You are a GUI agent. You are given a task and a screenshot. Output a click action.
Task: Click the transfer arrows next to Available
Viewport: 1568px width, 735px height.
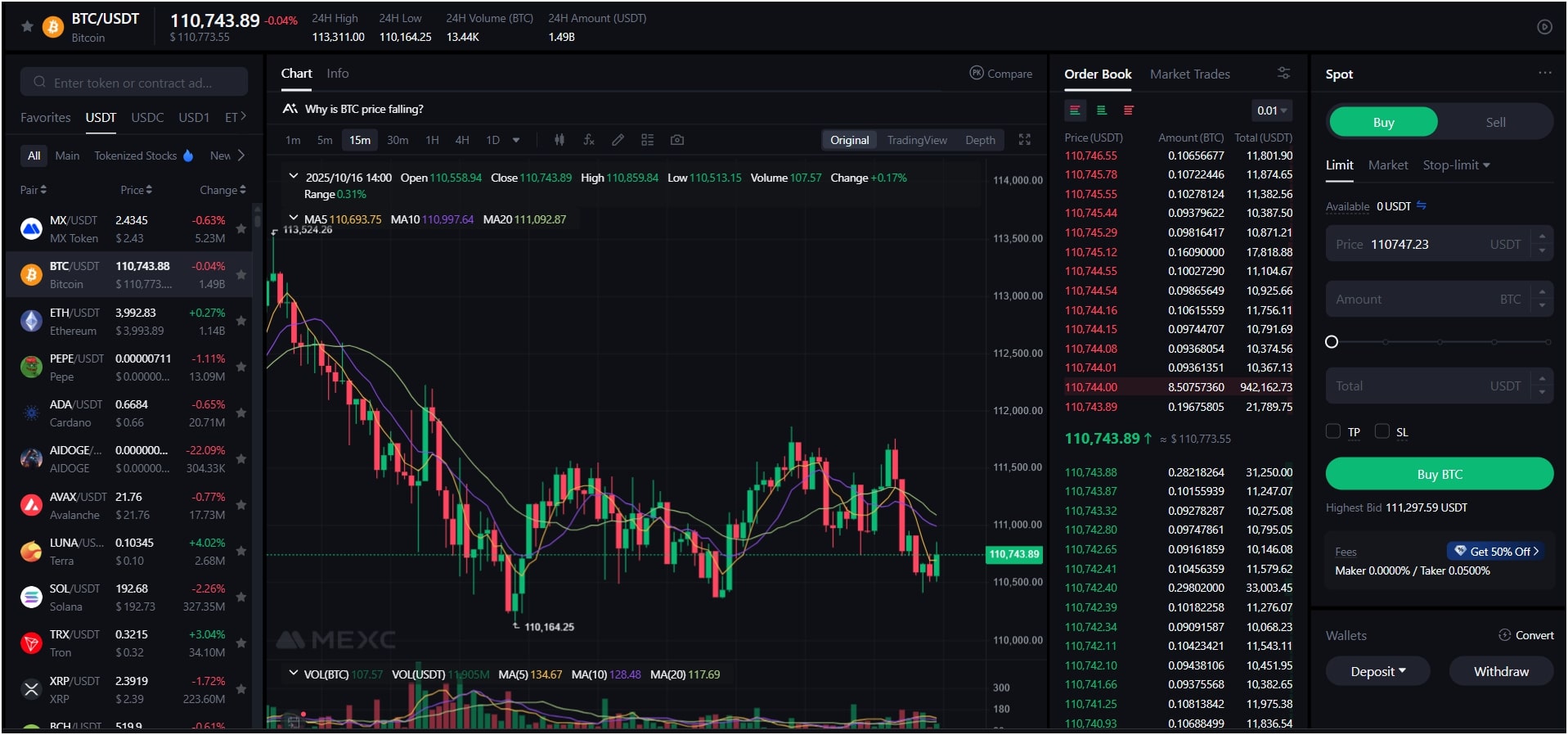1421,205
